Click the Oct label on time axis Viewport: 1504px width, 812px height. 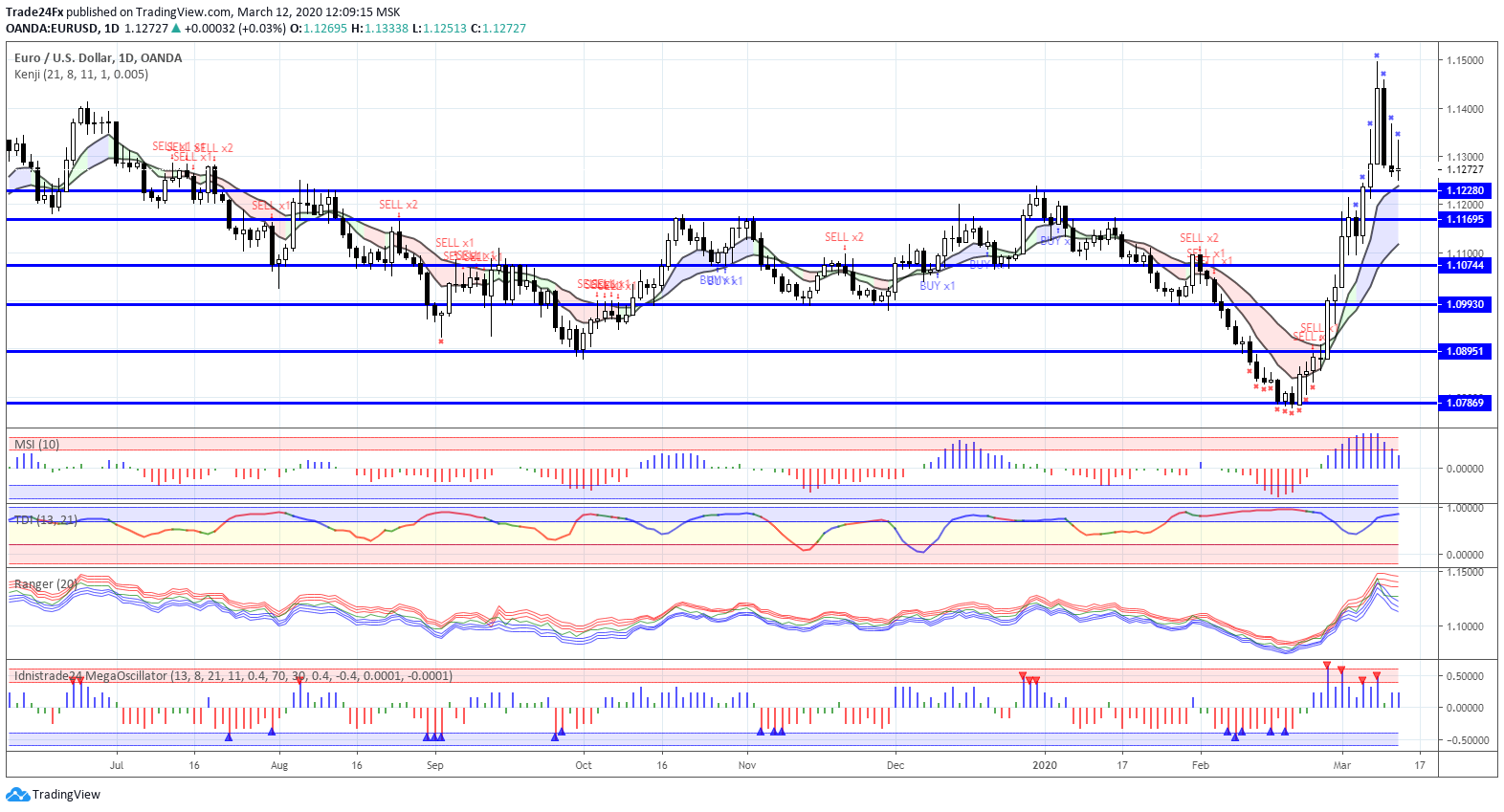click(584, 765)
